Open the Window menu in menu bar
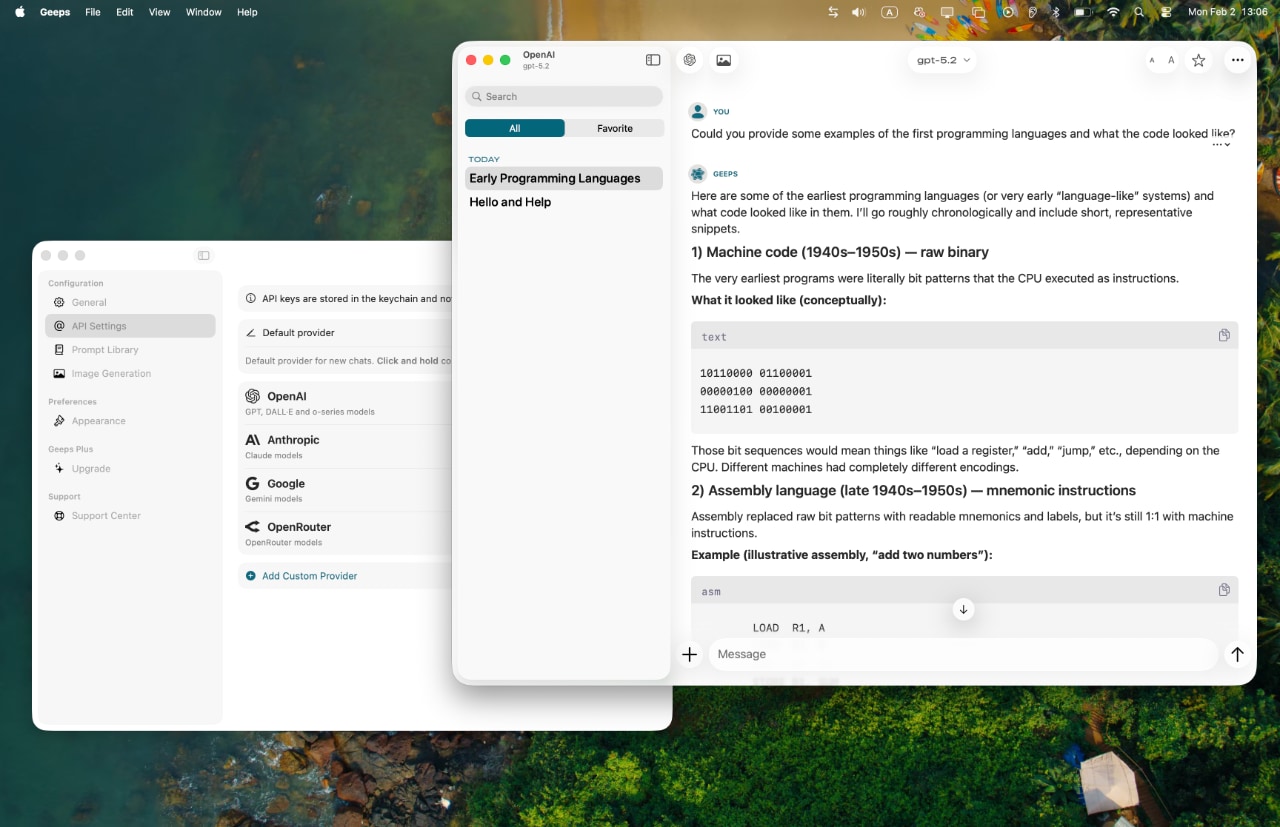Screen dimensions: 1280x827 (x=204, y=12)
